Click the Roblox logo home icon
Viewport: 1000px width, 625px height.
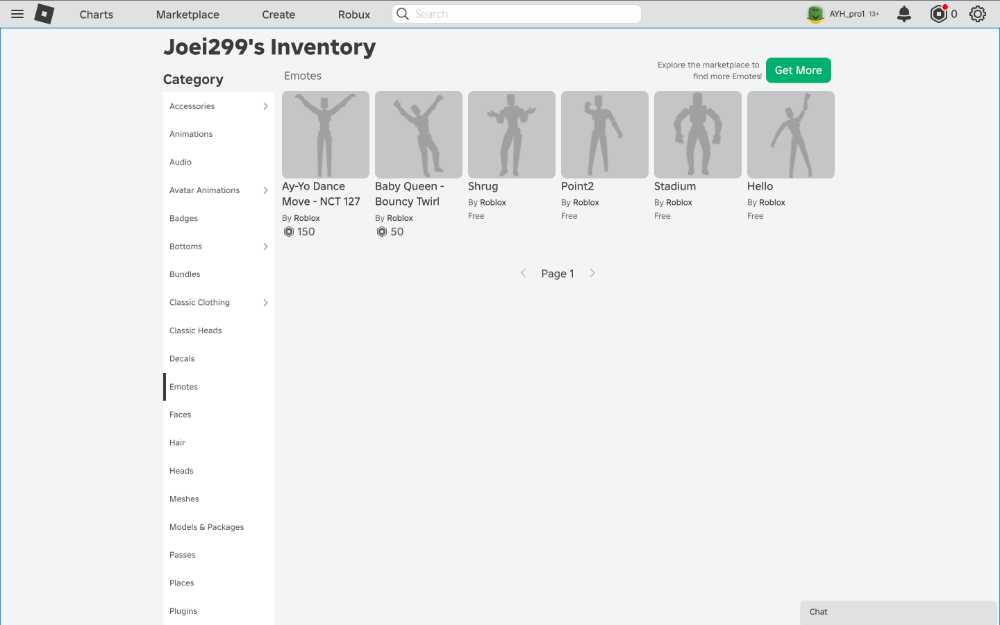coord(44,14)
